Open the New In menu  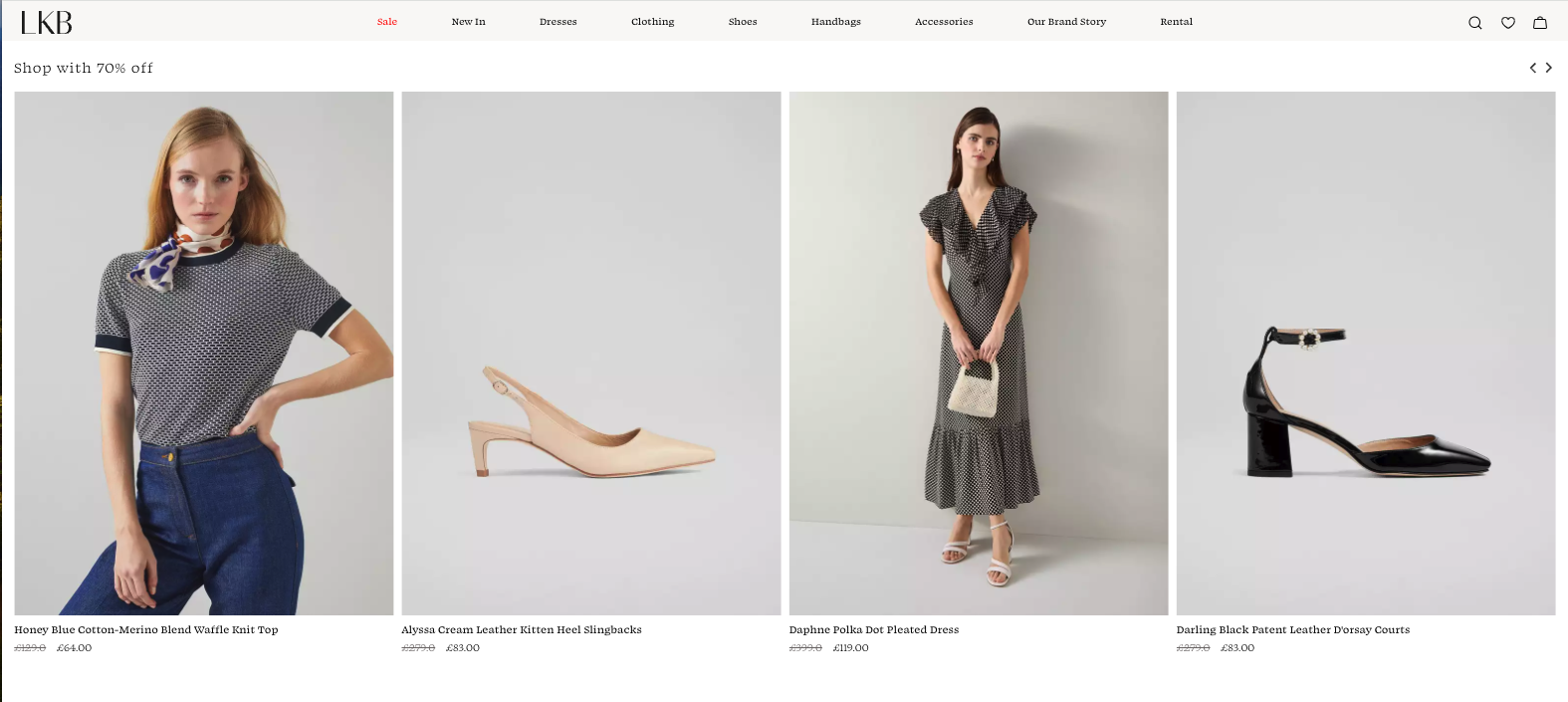pyautogui.click(x=468, y=22)
